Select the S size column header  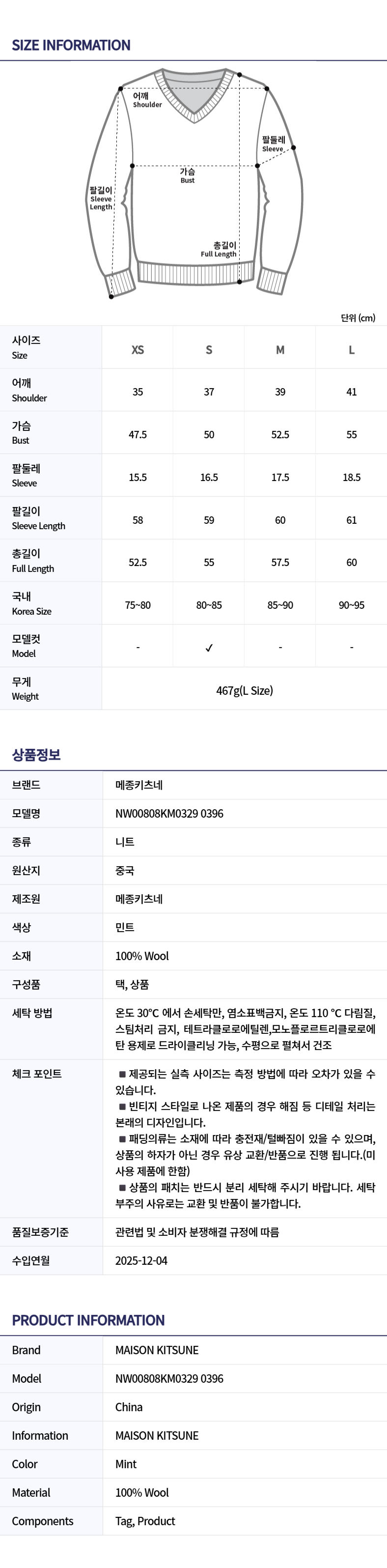[x=209, y=350]
